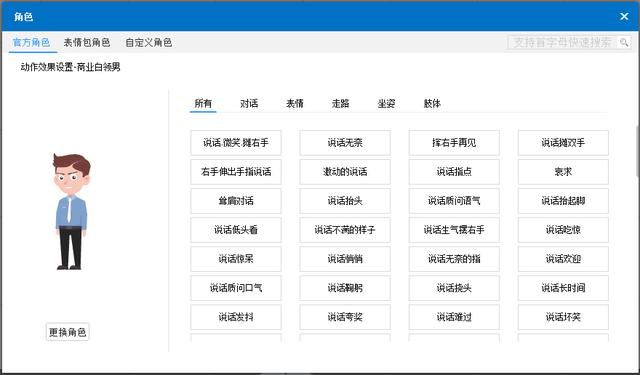Choose the 右手伸出手指说话 action
Viewport: 640px width, 375px height.
tap(236, 172)
